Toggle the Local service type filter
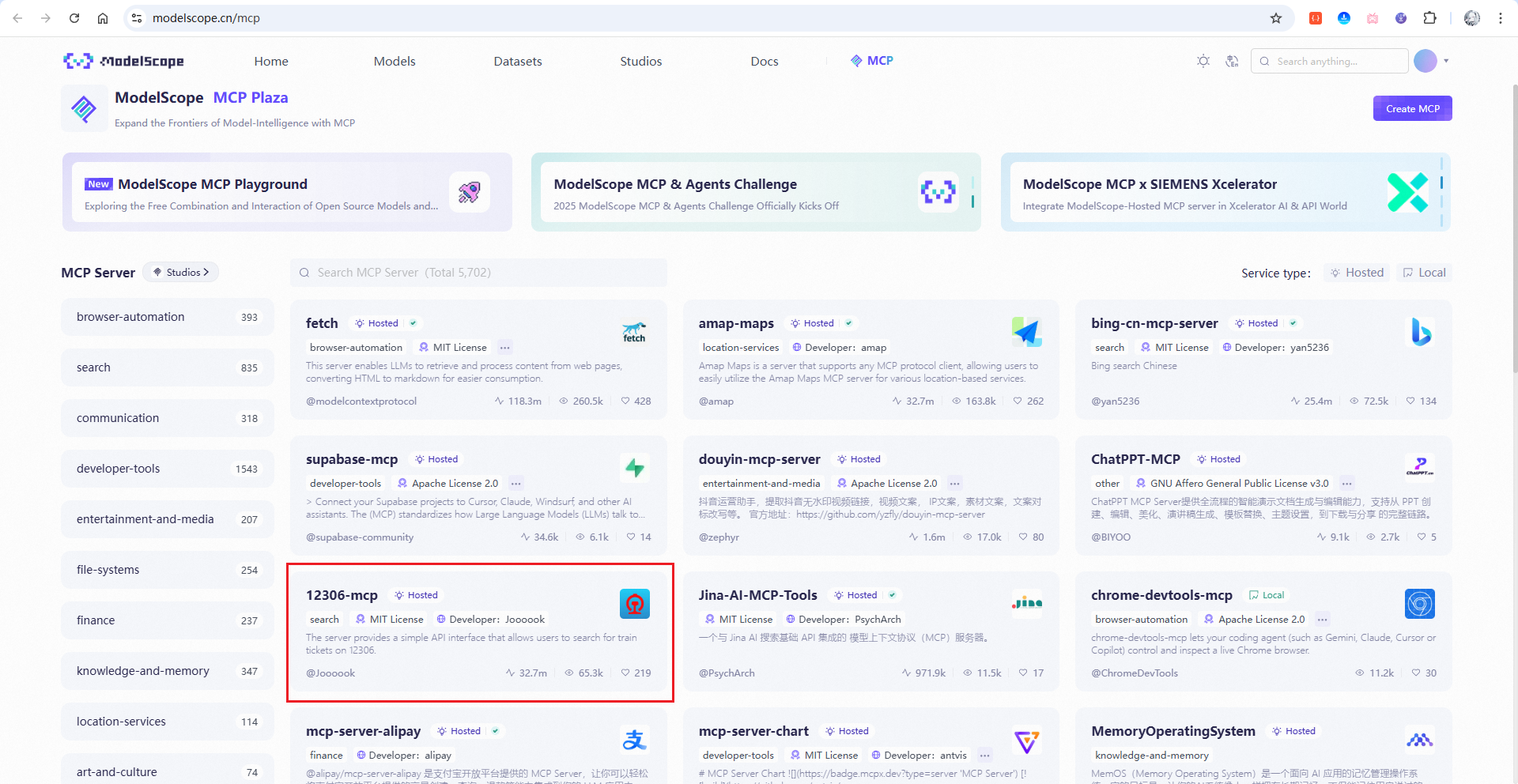The height and width of the screenshot is (784, 1518). 1424,273
